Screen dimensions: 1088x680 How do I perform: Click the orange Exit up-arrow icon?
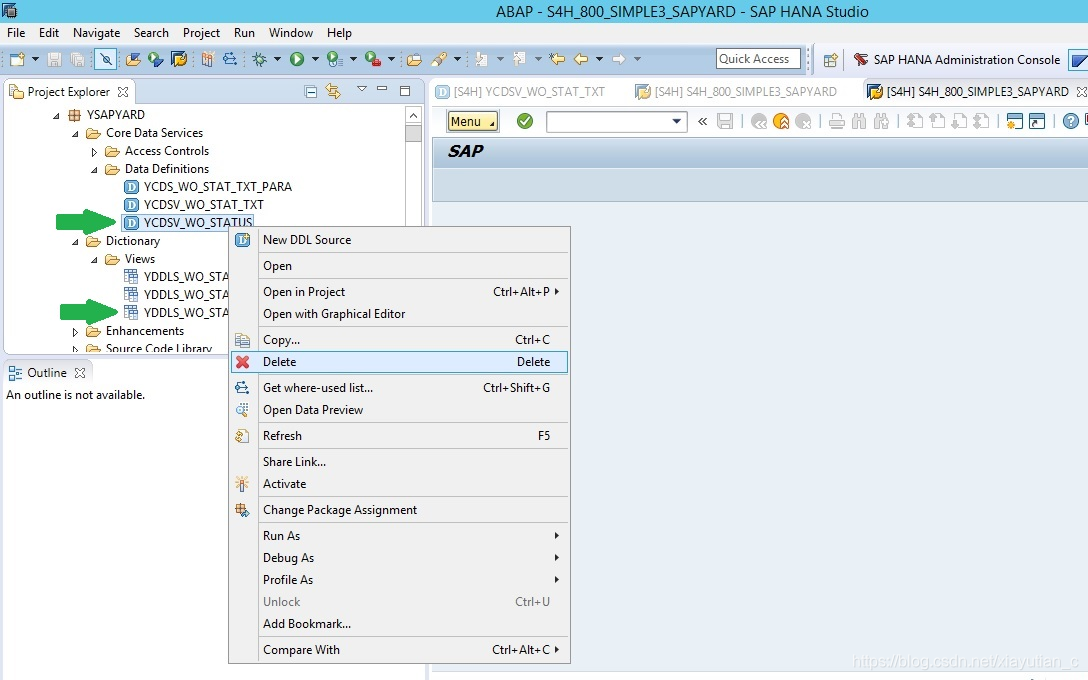click(x=781, y=121)
